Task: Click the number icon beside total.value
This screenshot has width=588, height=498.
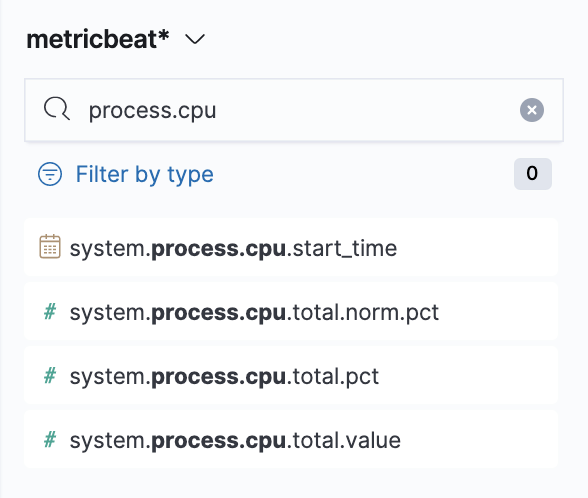Action: click(x=50, y=440)
